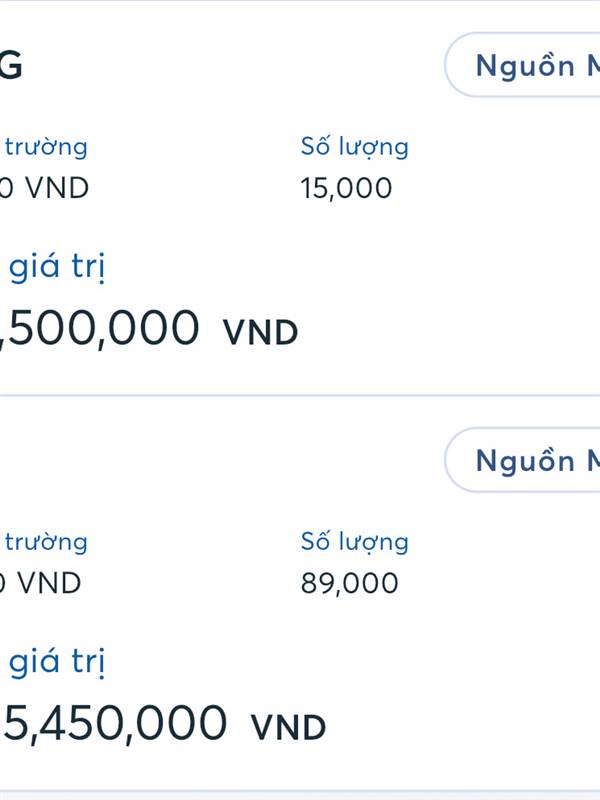The height and width of the screenshot is (800, 600).
Task: Select the quantity value 89,000
Action: 349,583
